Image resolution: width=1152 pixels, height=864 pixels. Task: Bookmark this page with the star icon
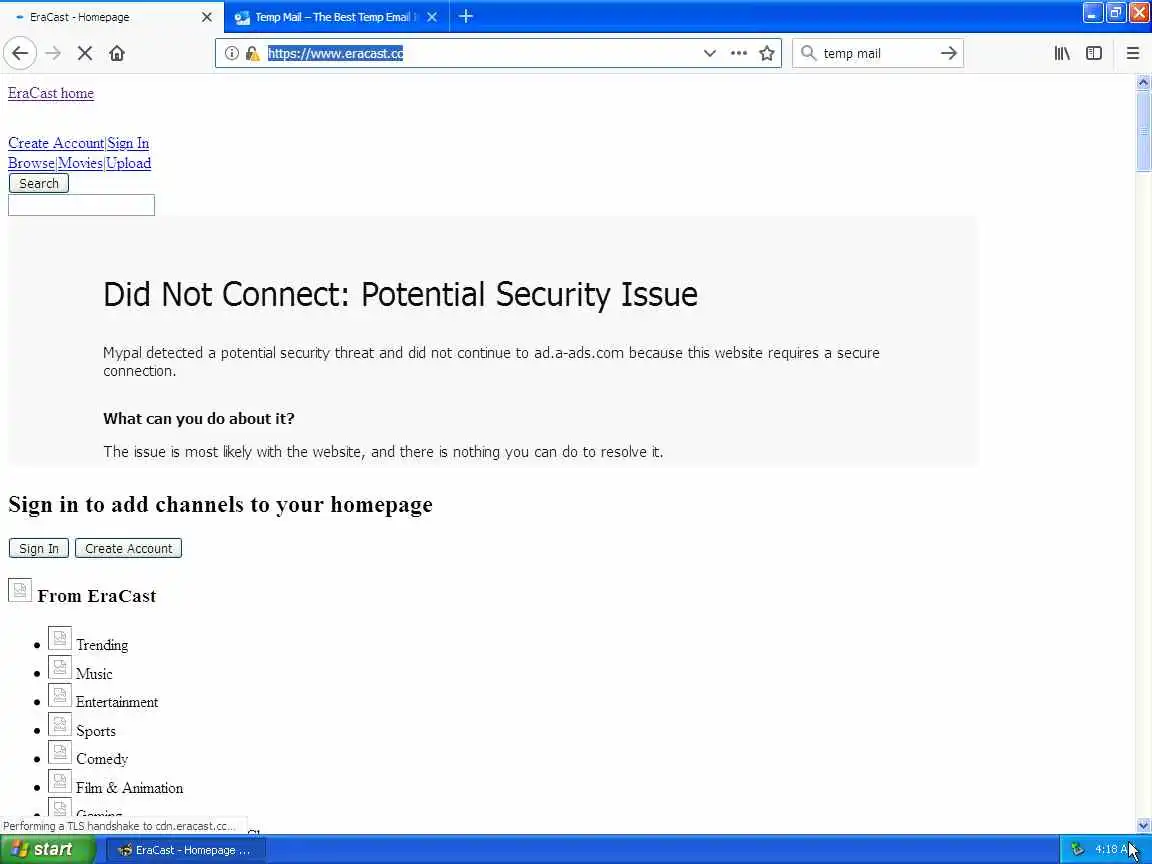coord(767,53)
